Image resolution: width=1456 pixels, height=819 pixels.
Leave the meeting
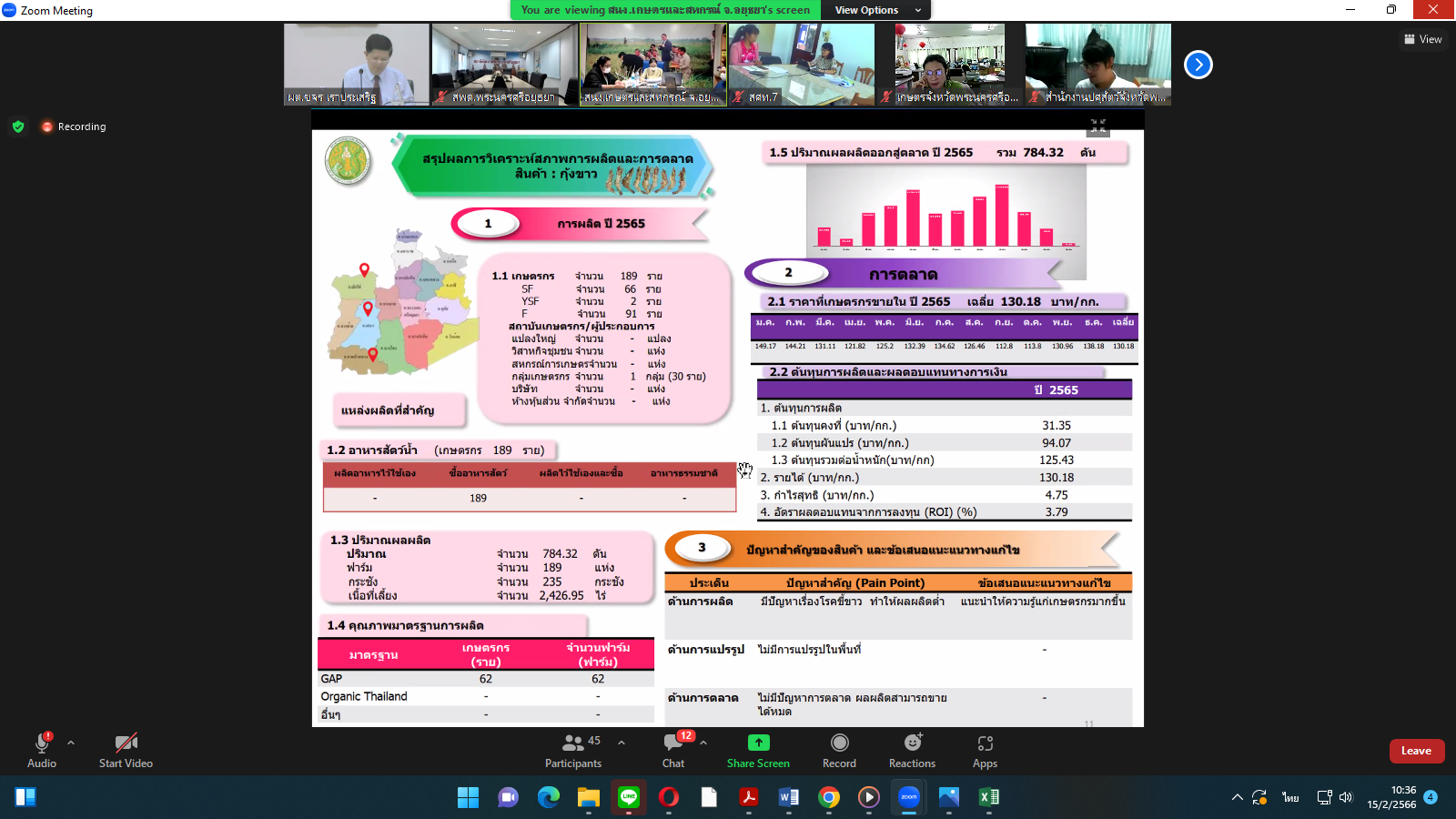1416,751
